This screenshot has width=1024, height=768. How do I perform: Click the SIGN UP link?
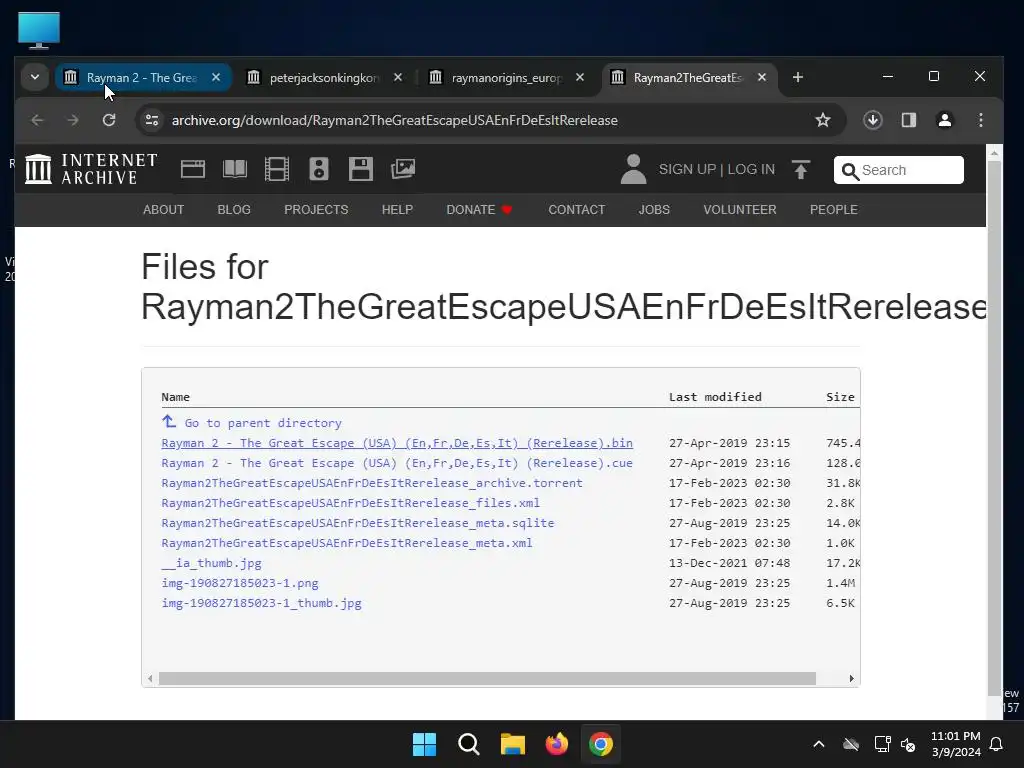(687, 169)
